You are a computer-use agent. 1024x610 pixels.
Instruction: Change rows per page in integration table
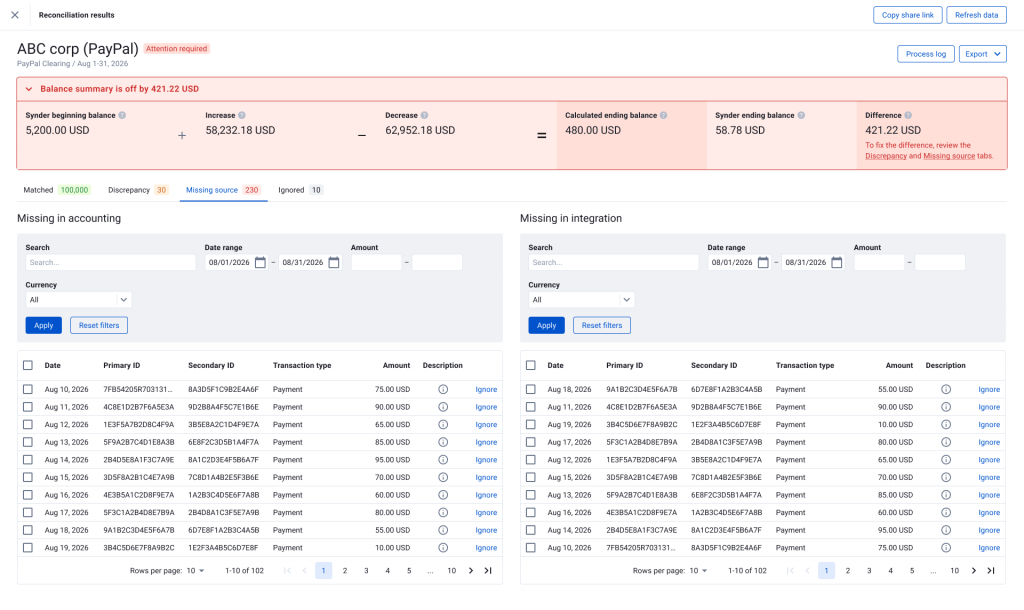698,570
